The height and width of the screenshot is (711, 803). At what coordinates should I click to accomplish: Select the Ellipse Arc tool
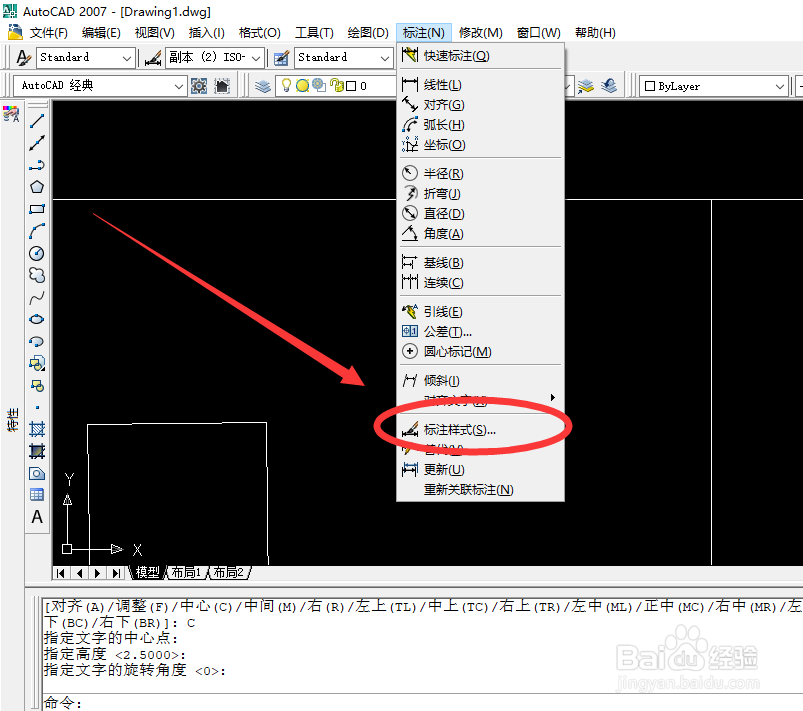tap(37, 341)
